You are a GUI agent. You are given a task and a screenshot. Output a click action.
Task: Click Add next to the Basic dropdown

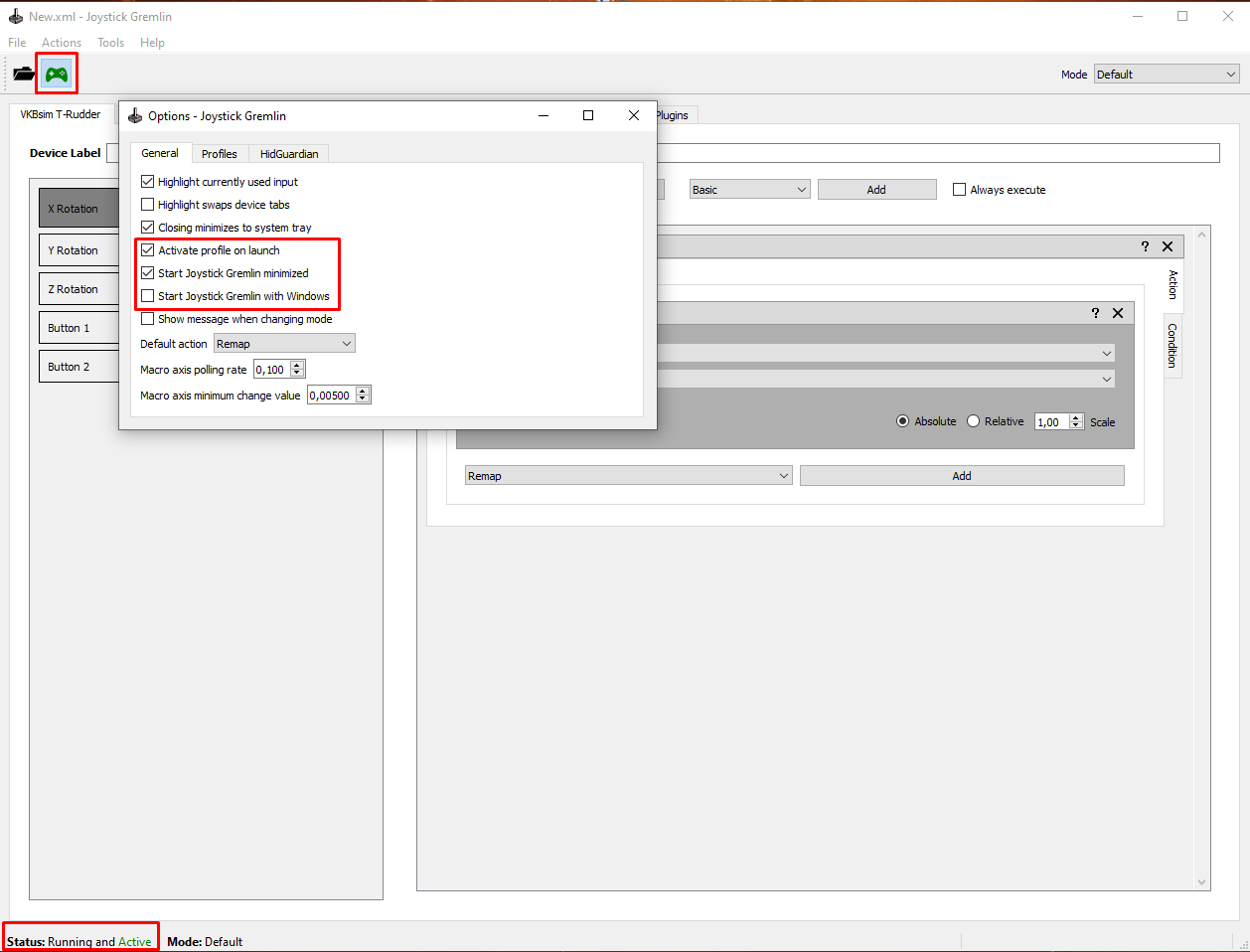[x=876, y=190]
